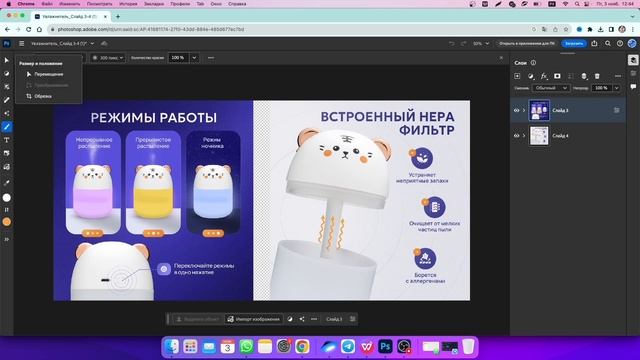Choose Перемещение in the tool flyout

point(49,74)
